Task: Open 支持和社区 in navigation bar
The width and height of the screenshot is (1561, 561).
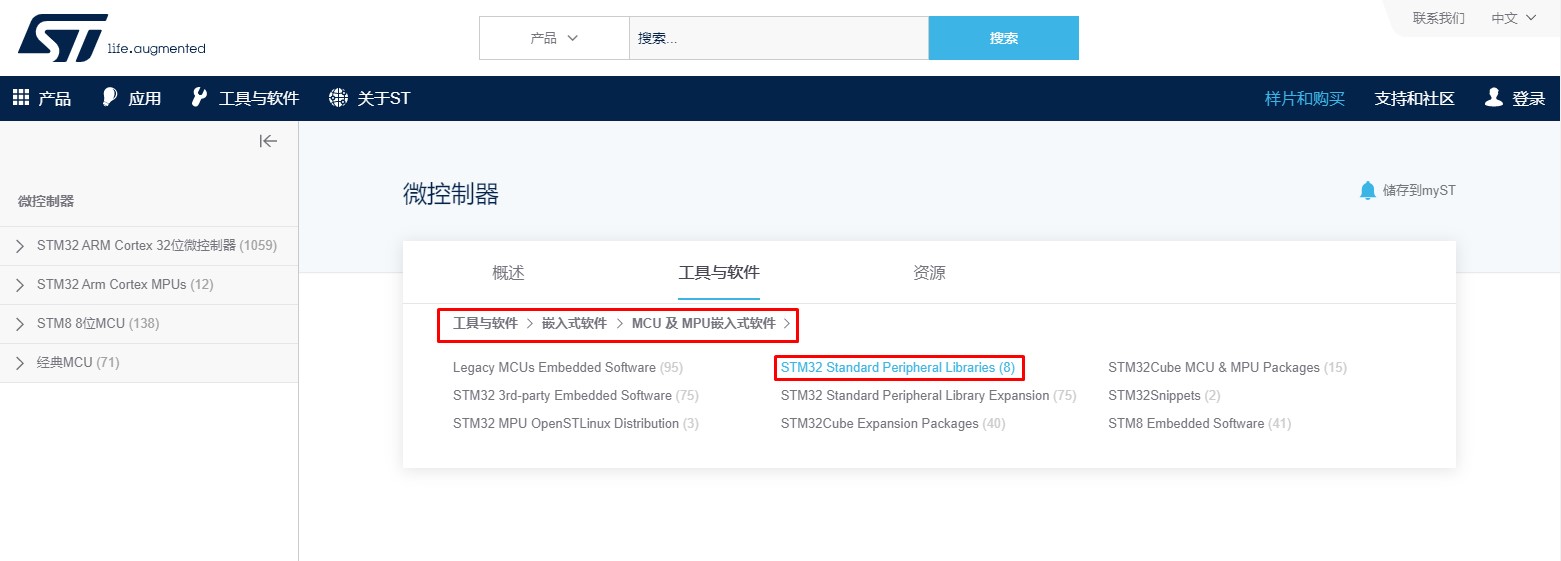Action: (1415, 98)
